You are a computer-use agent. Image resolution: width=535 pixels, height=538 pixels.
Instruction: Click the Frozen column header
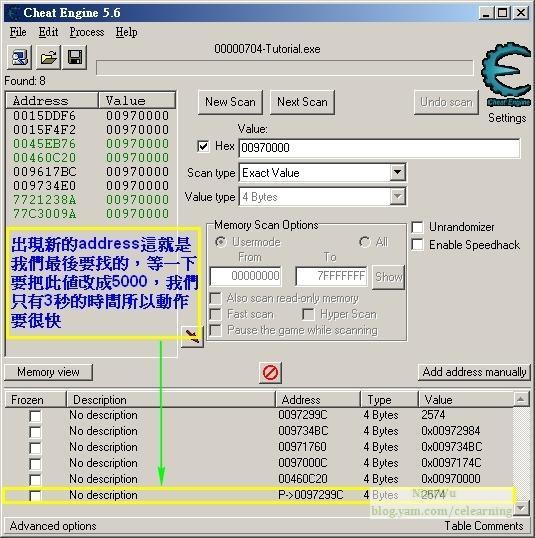click(35, 400)
